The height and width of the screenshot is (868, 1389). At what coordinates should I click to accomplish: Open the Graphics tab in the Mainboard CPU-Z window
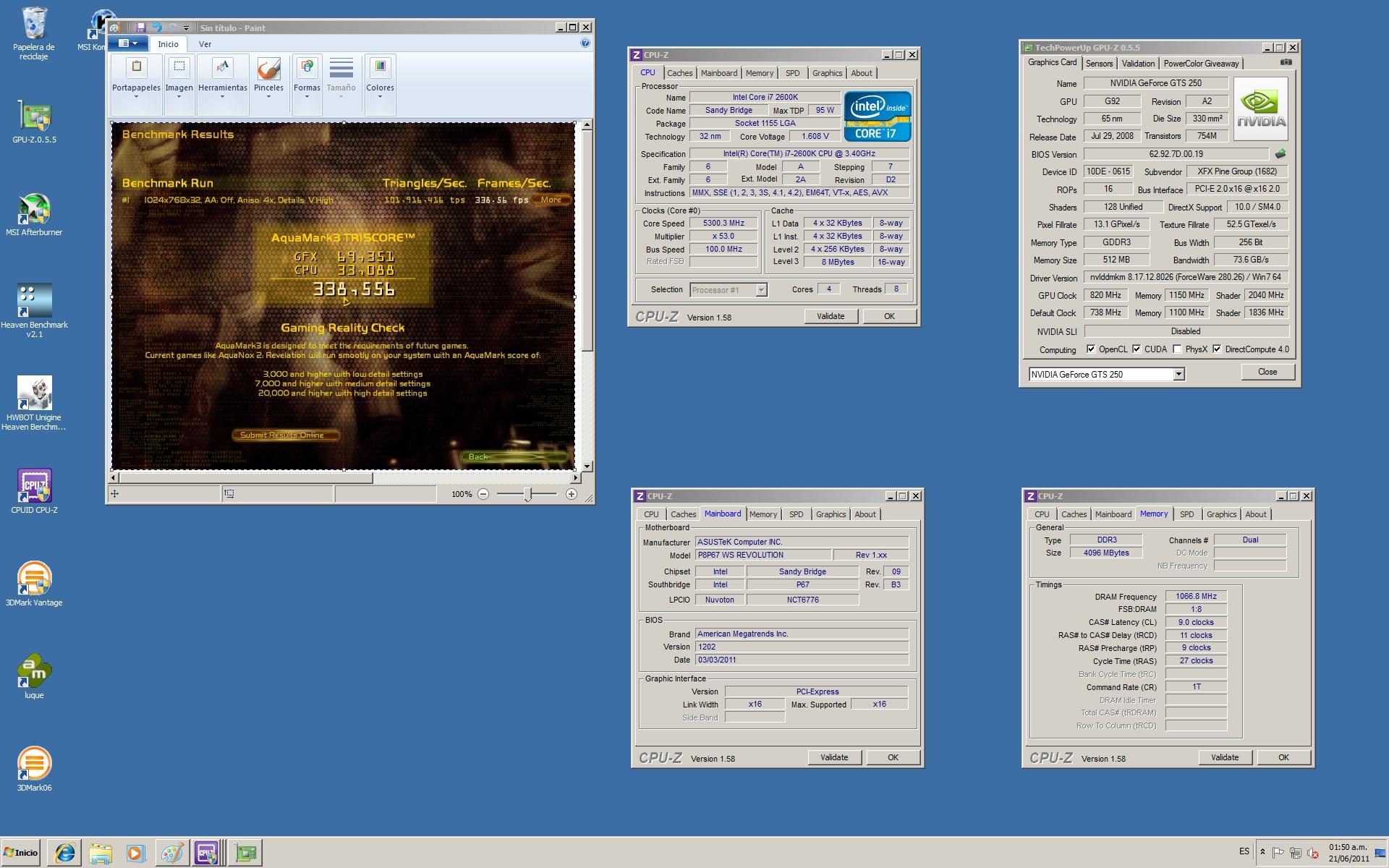pyautogui.click(x=831, y=514)
